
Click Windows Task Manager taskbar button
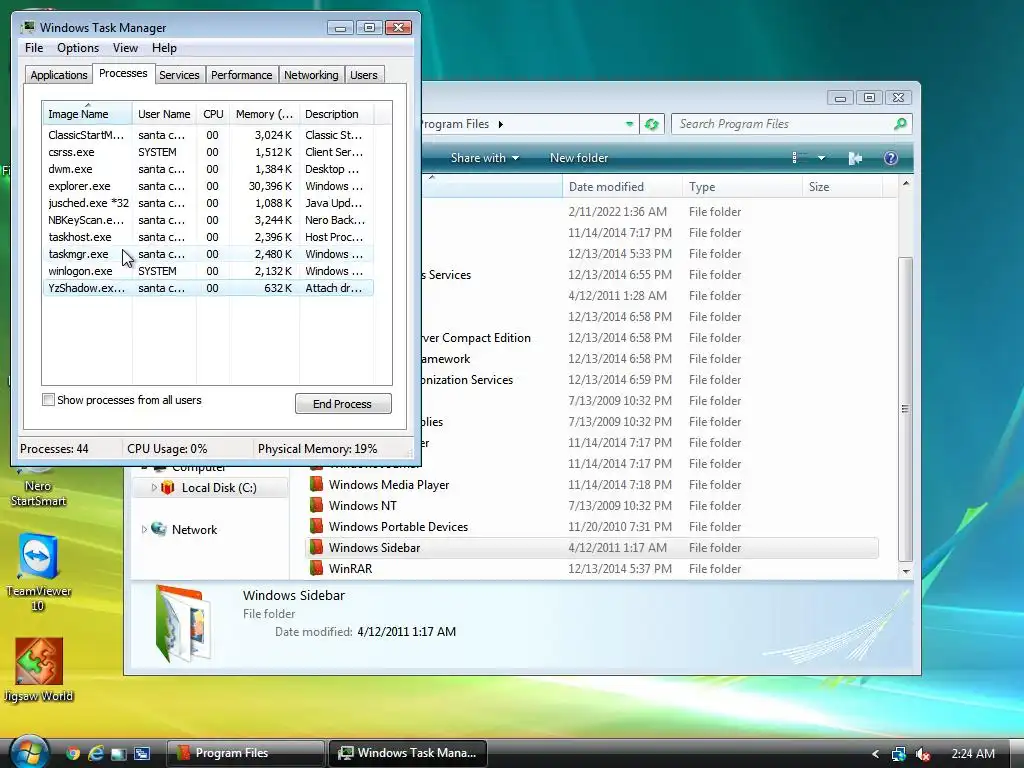tap(408, 753)
